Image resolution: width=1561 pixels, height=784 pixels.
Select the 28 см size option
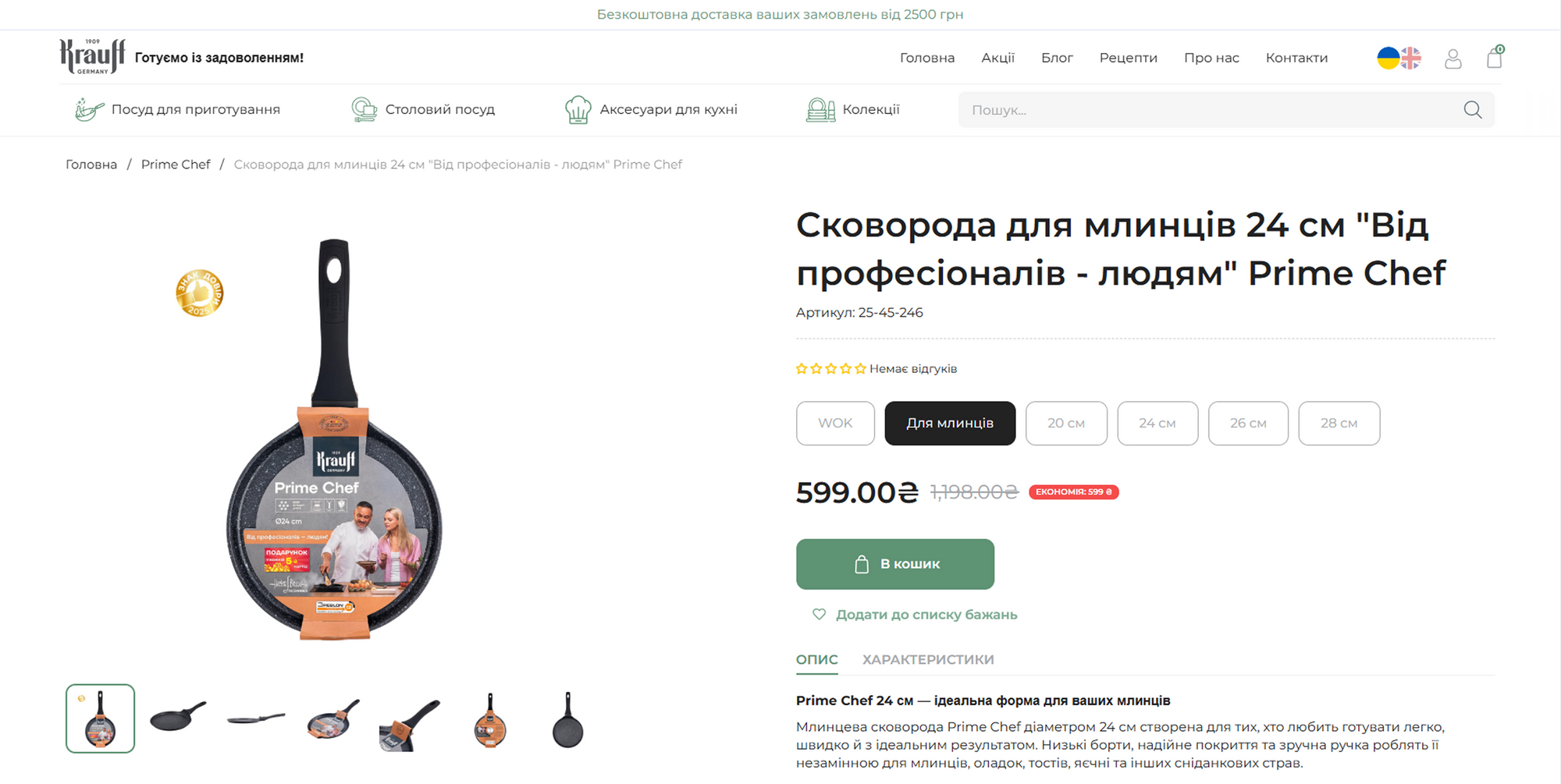tap(1339, 424)
